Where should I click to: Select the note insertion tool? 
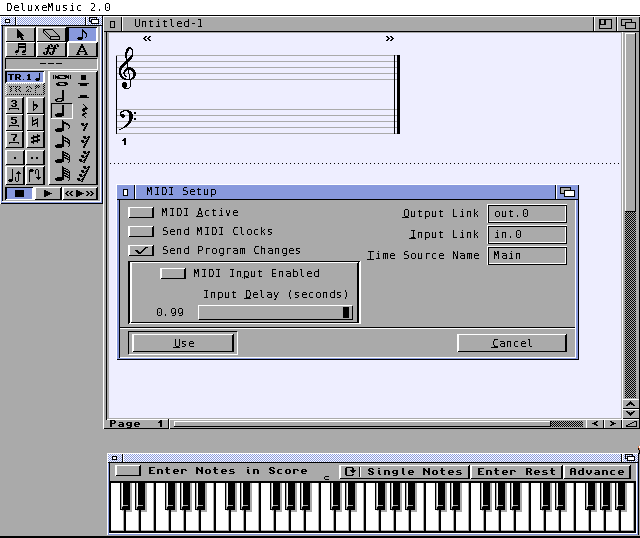tap(82, 35)
